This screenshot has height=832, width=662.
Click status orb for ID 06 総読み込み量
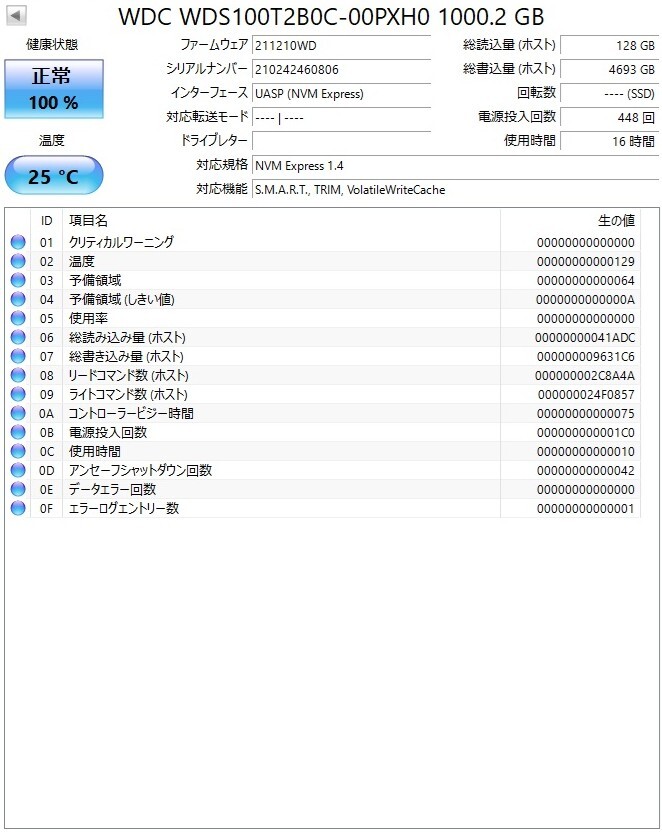pos(18,337)
